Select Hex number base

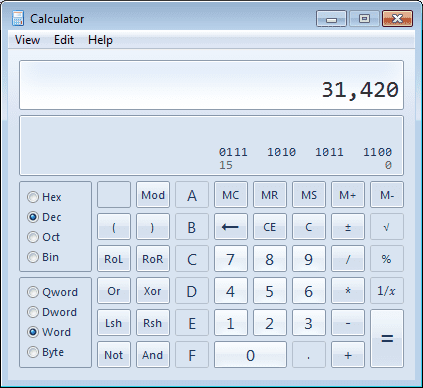[x=44, y=197]
